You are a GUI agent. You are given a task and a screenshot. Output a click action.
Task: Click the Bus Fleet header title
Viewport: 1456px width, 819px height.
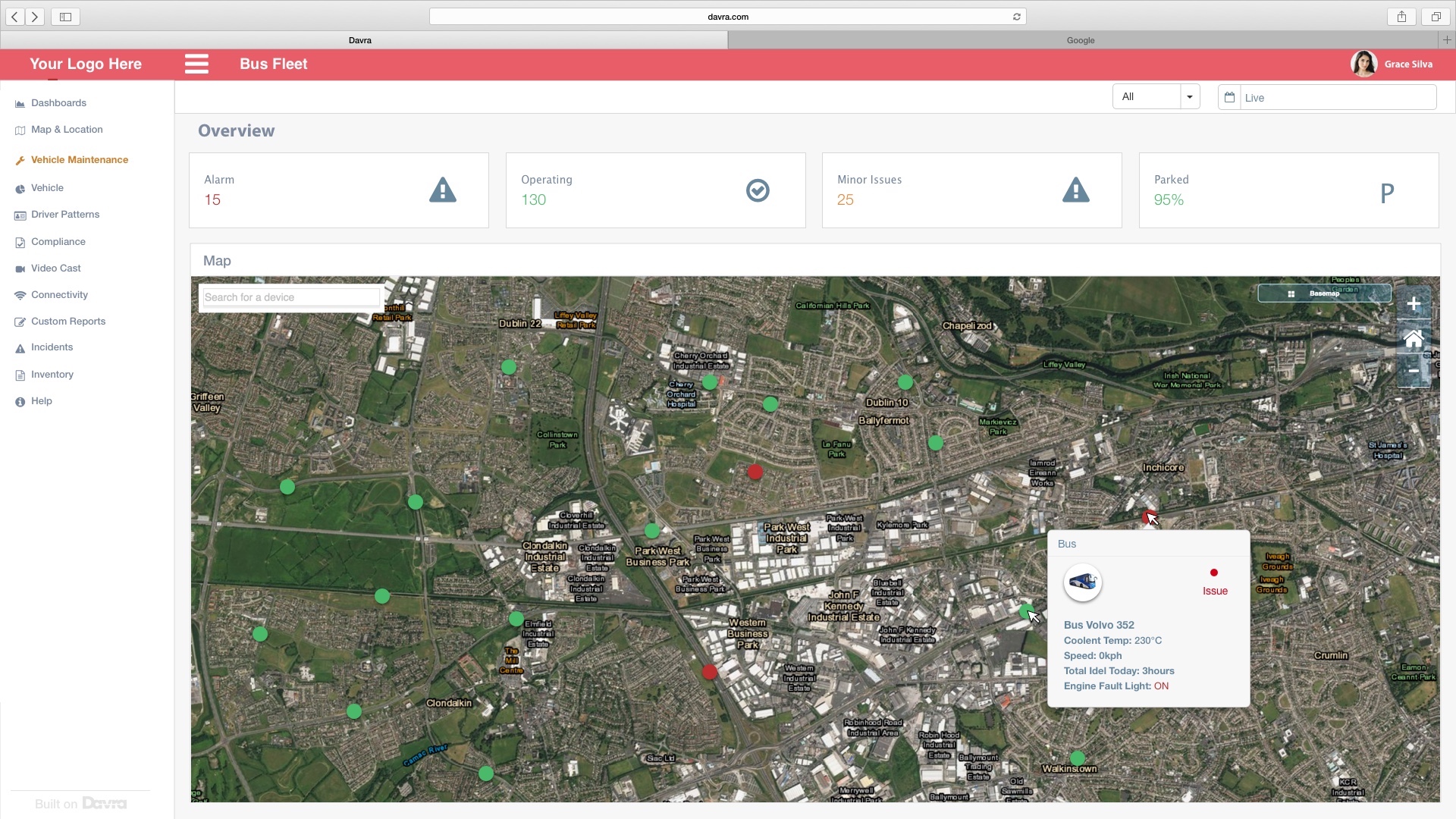(x=273, y=64)
